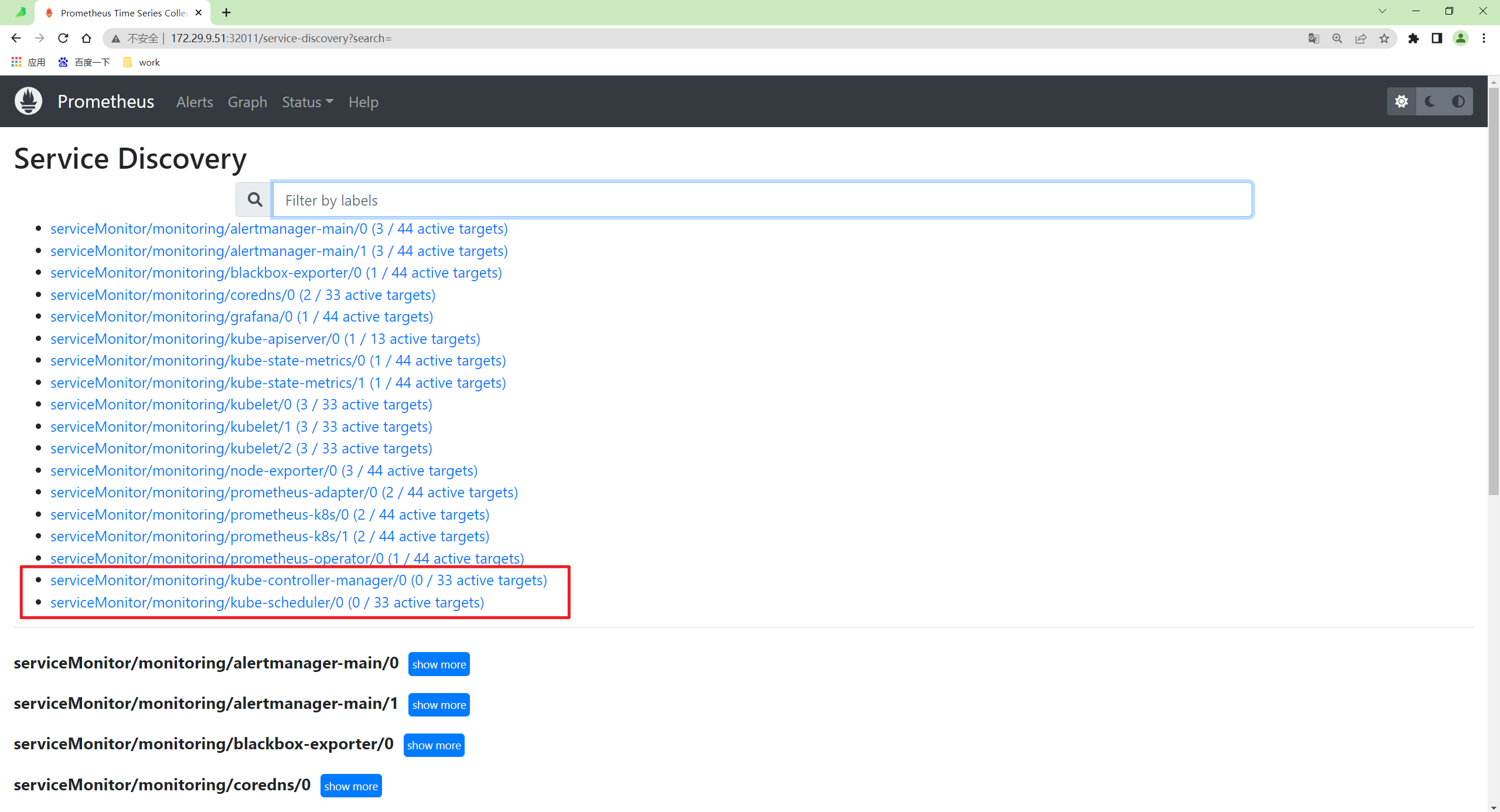The width and height of the screenshot is (1500, 812).
Task: Open the Help menu item
Action: click(363, 102)
